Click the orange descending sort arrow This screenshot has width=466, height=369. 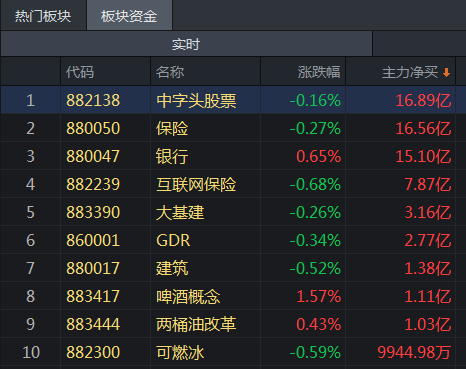pyautogui.click(x=446, y=72)
